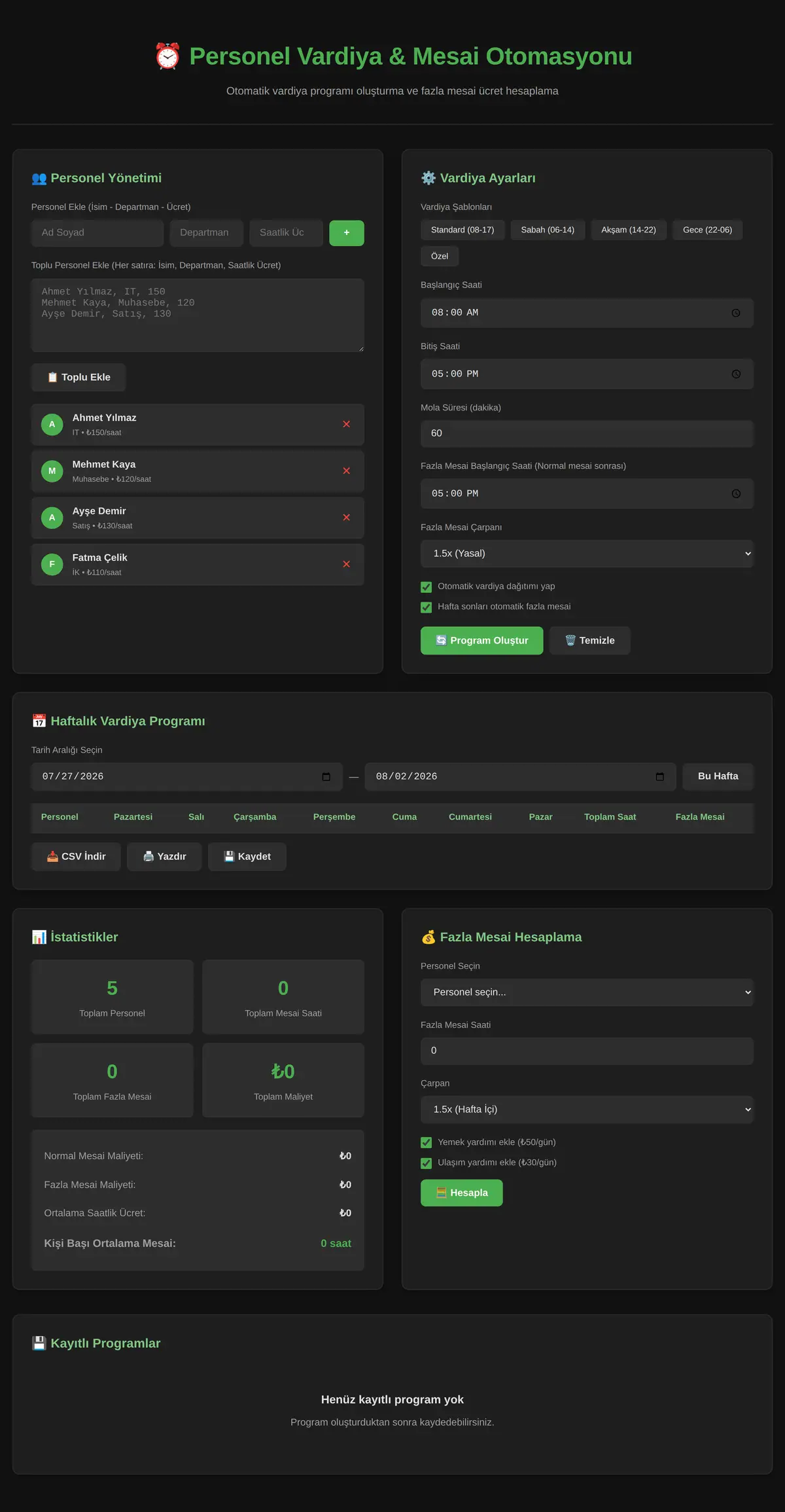Remove Ahmet Yılmaz with the red X
This screenshot has height=1512, width=785.
point(347,424)
